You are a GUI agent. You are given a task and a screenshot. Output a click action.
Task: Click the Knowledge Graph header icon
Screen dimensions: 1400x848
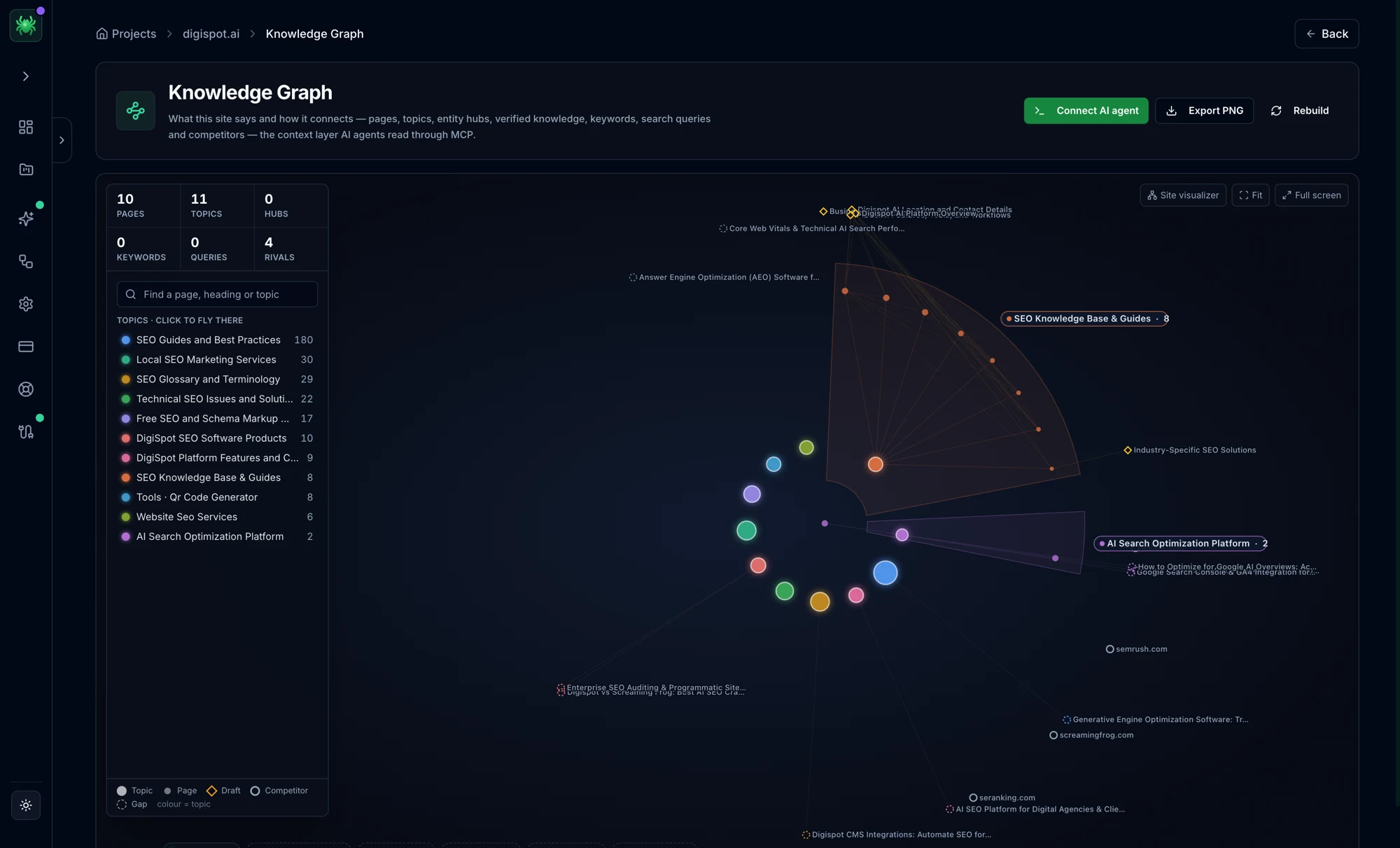[x=136, y=111]
